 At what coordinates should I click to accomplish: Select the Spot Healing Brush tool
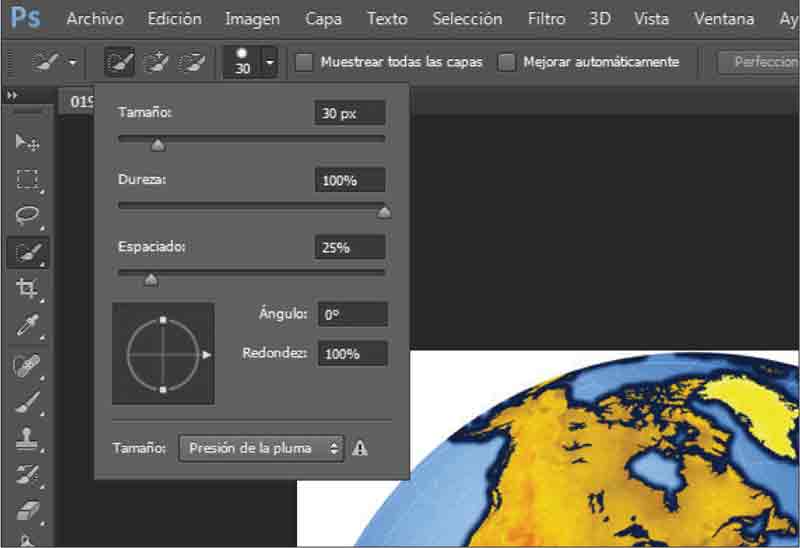[27, 365]
